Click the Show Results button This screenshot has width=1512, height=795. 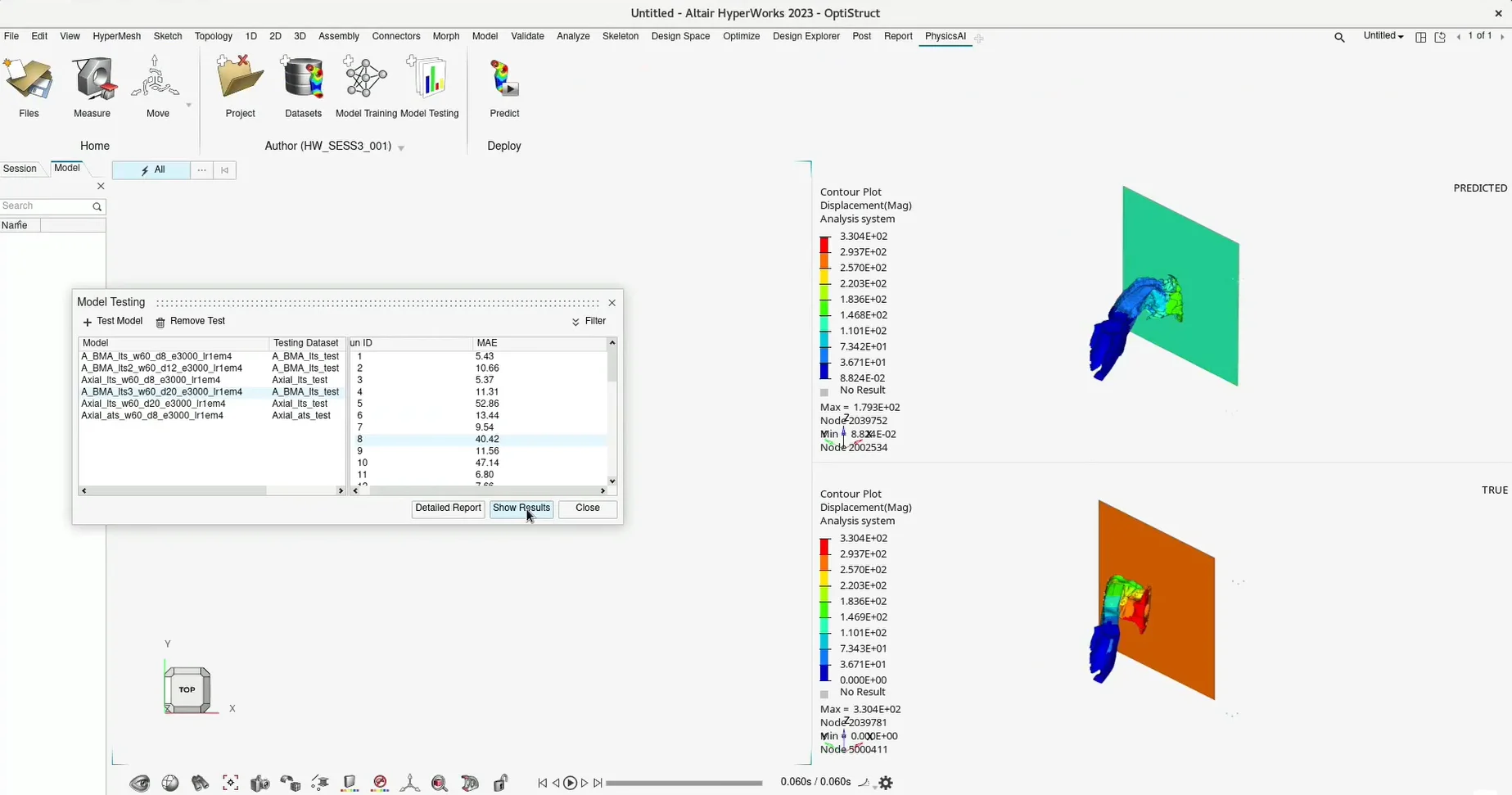point(521,508)
